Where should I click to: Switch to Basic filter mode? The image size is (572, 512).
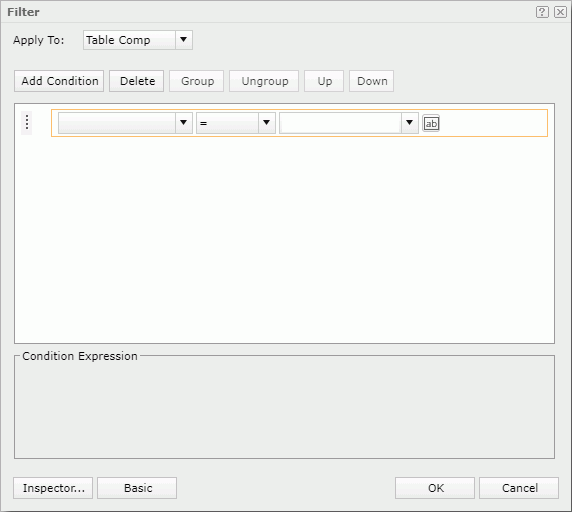tap(137, 488)
